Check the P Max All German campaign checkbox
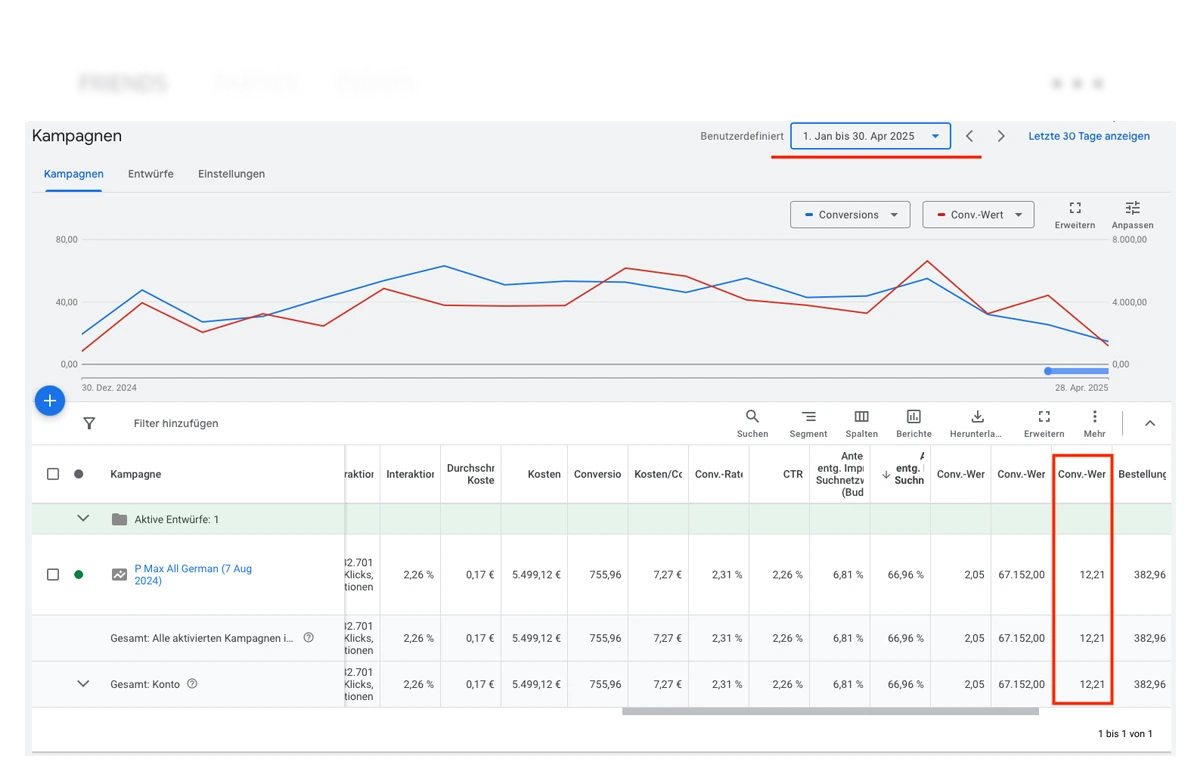1200x775 pixels. tap(53, 575)
